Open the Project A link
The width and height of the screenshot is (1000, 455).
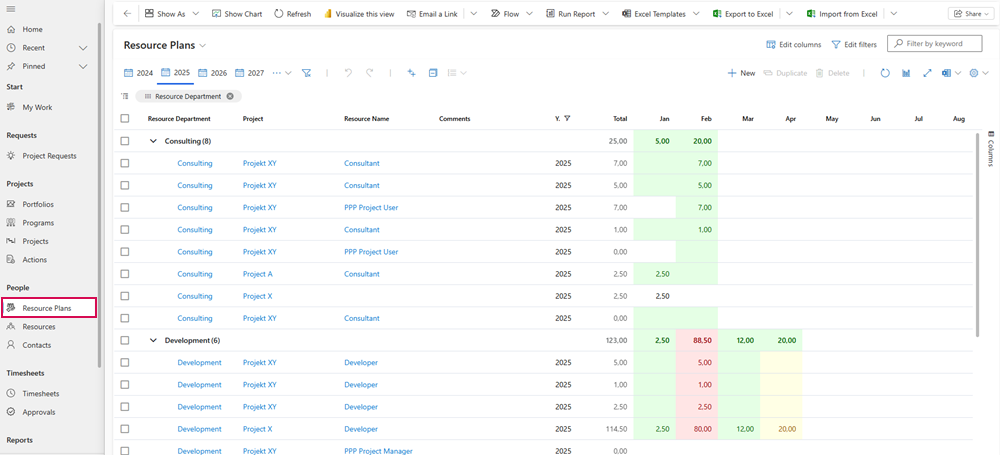click(257, 274)
